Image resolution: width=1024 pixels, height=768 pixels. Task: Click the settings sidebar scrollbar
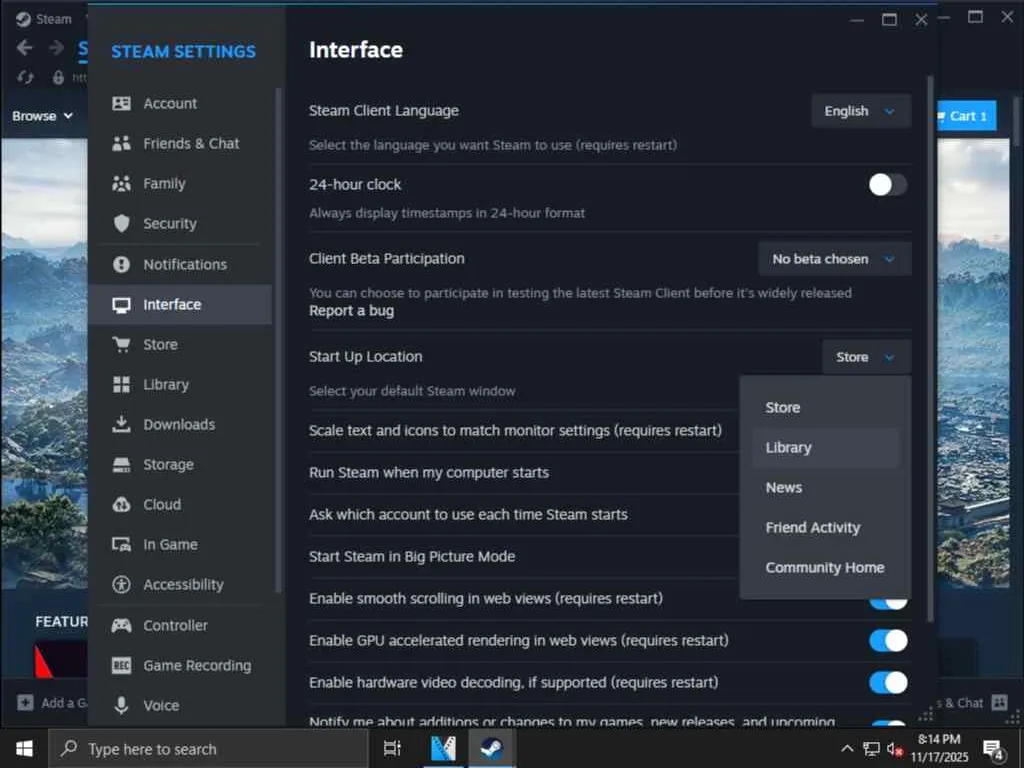click(278, 340)
